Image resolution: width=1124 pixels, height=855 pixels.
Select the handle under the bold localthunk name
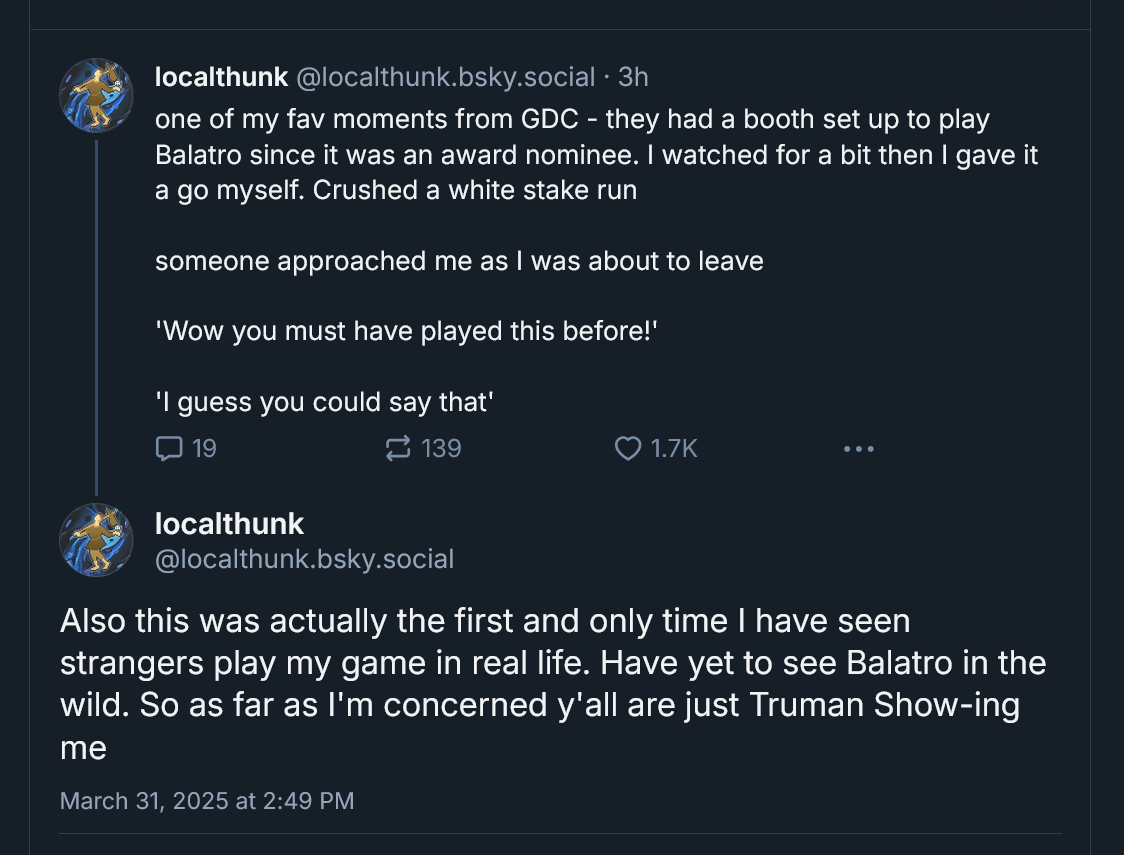point(304,559)
